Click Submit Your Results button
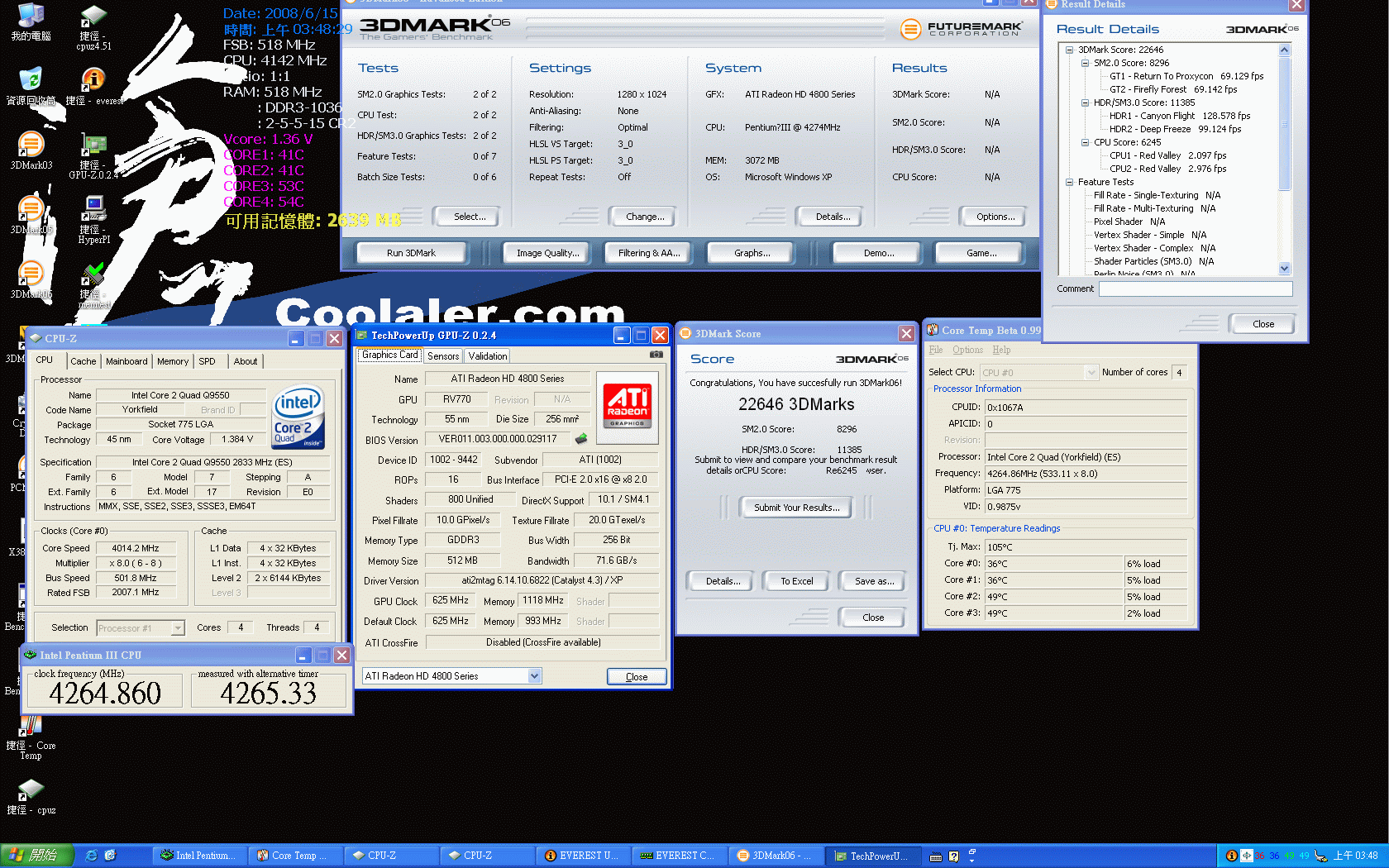 point(796,508)
